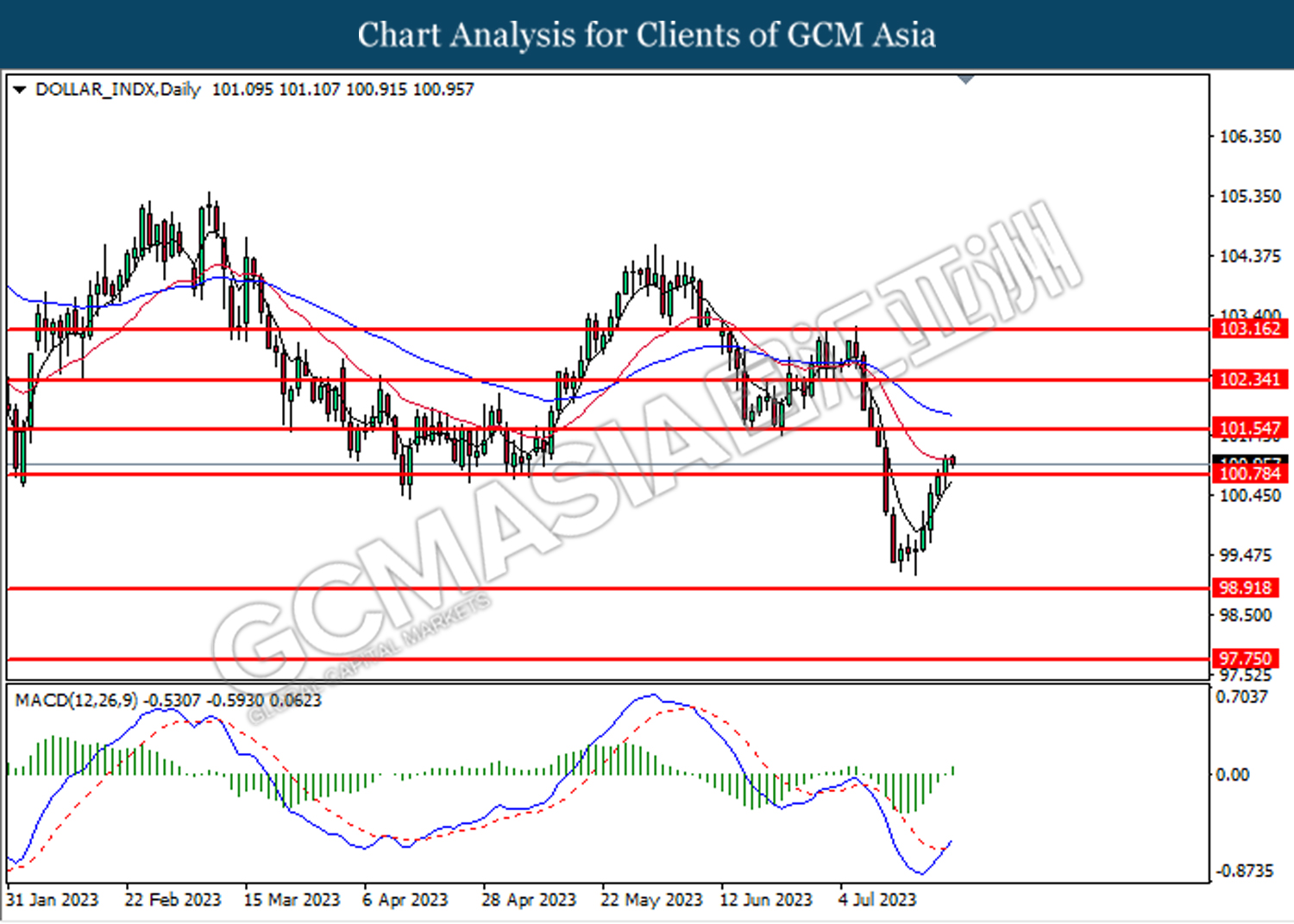Viewport: 1294px width, 924px height.
Task: Click the 104.375 price axis value
Action: tap(1249, 256)
